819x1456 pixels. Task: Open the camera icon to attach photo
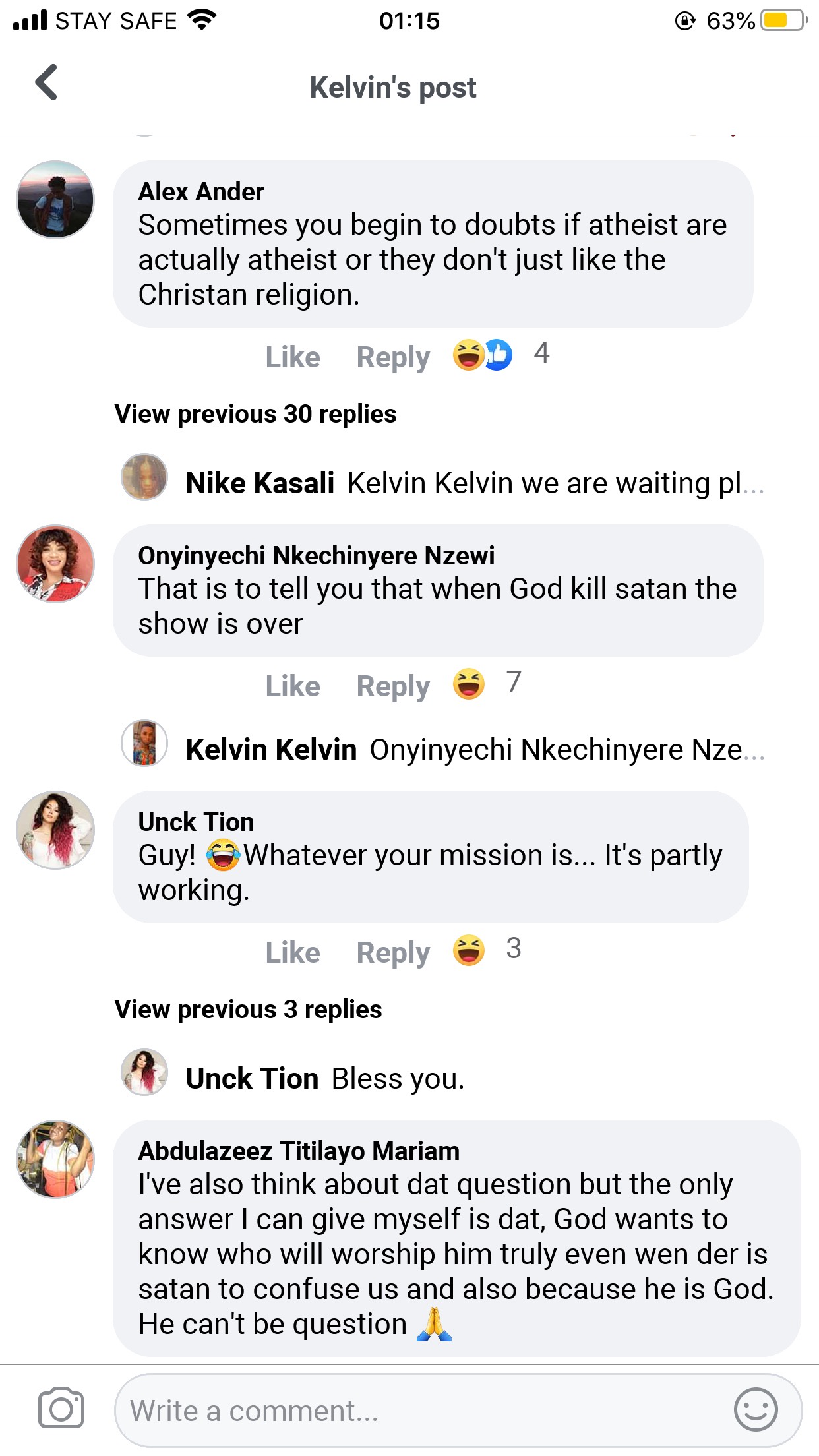tap(61, 1409)
